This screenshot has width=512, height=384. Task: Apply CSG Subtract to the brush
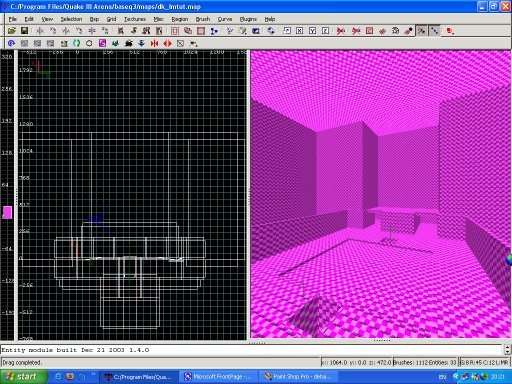pyautogui.click(x=175, y=31)
